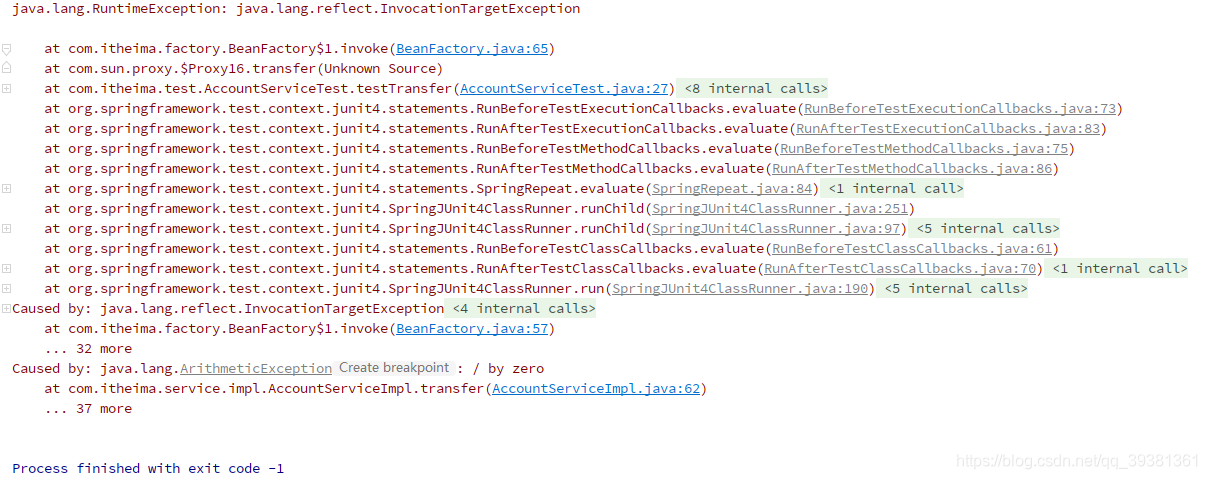This screenshot has height=479, width=1207.
Task: Collapse fold marker beside BeanFactory$1.invoke line 65
Action: pyautogui.click(x=7, y=48)
